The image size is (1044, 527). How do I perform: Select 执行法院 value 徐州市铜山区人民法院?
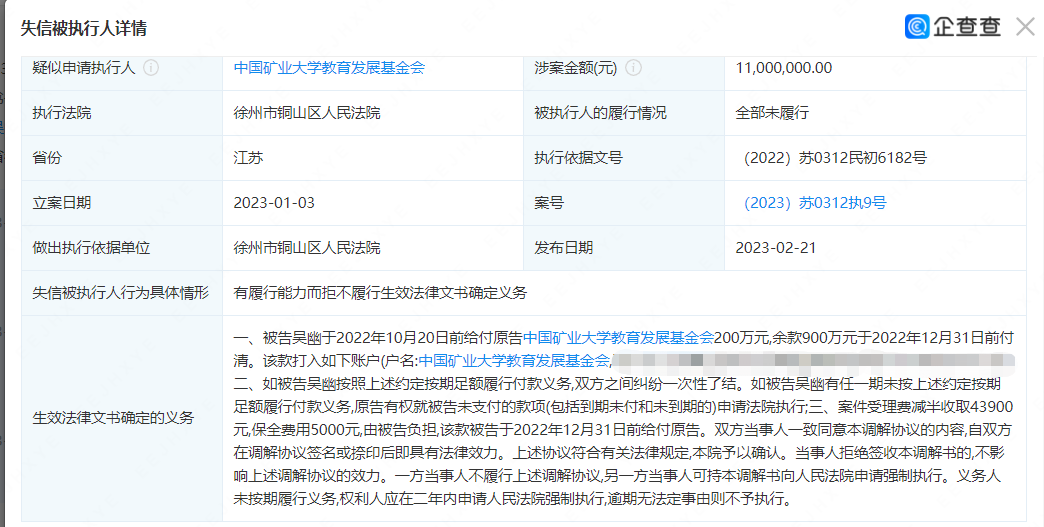click(x=307, y=113)
